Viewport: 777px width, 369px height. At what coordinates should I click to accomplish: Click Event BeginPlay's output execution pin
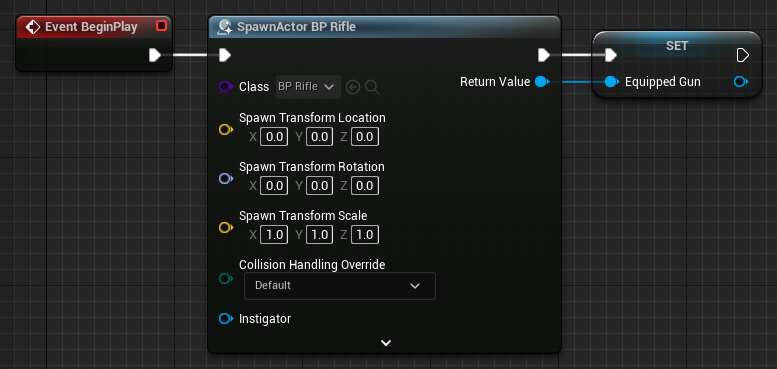click(x=155, y=55)
